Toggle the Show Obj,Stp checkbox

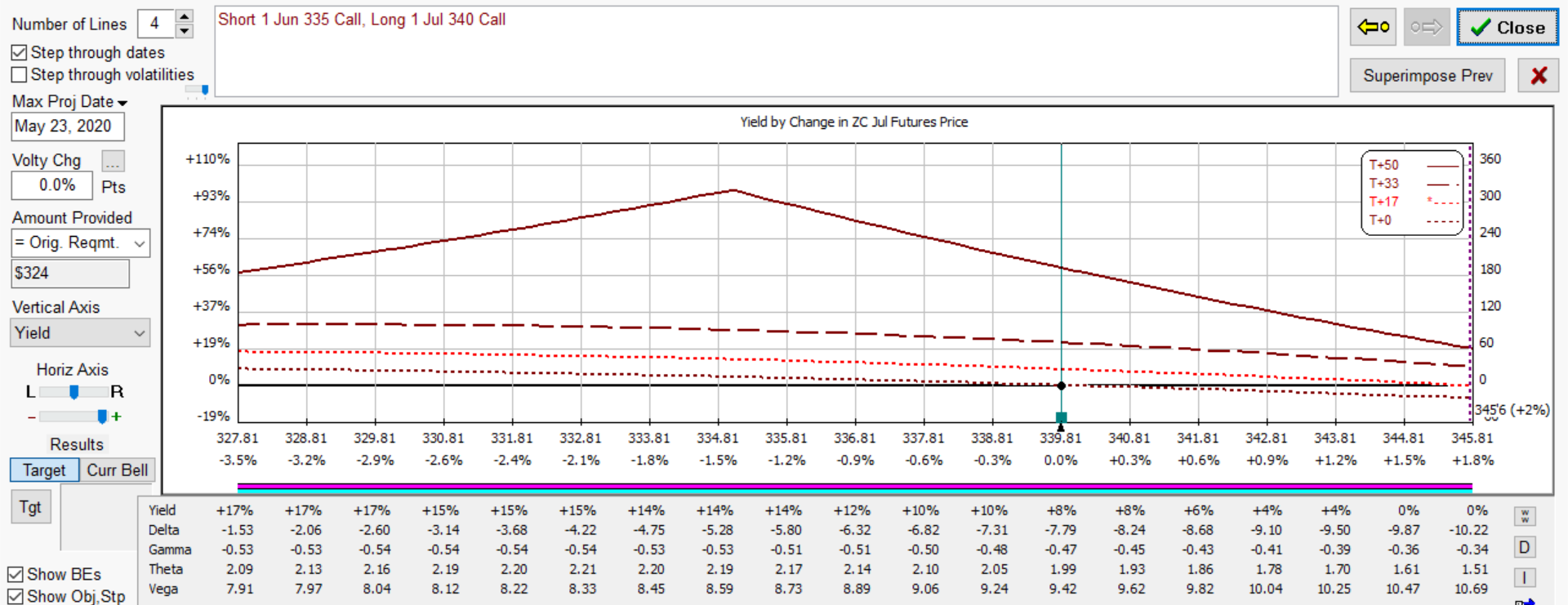pos(16,597)
